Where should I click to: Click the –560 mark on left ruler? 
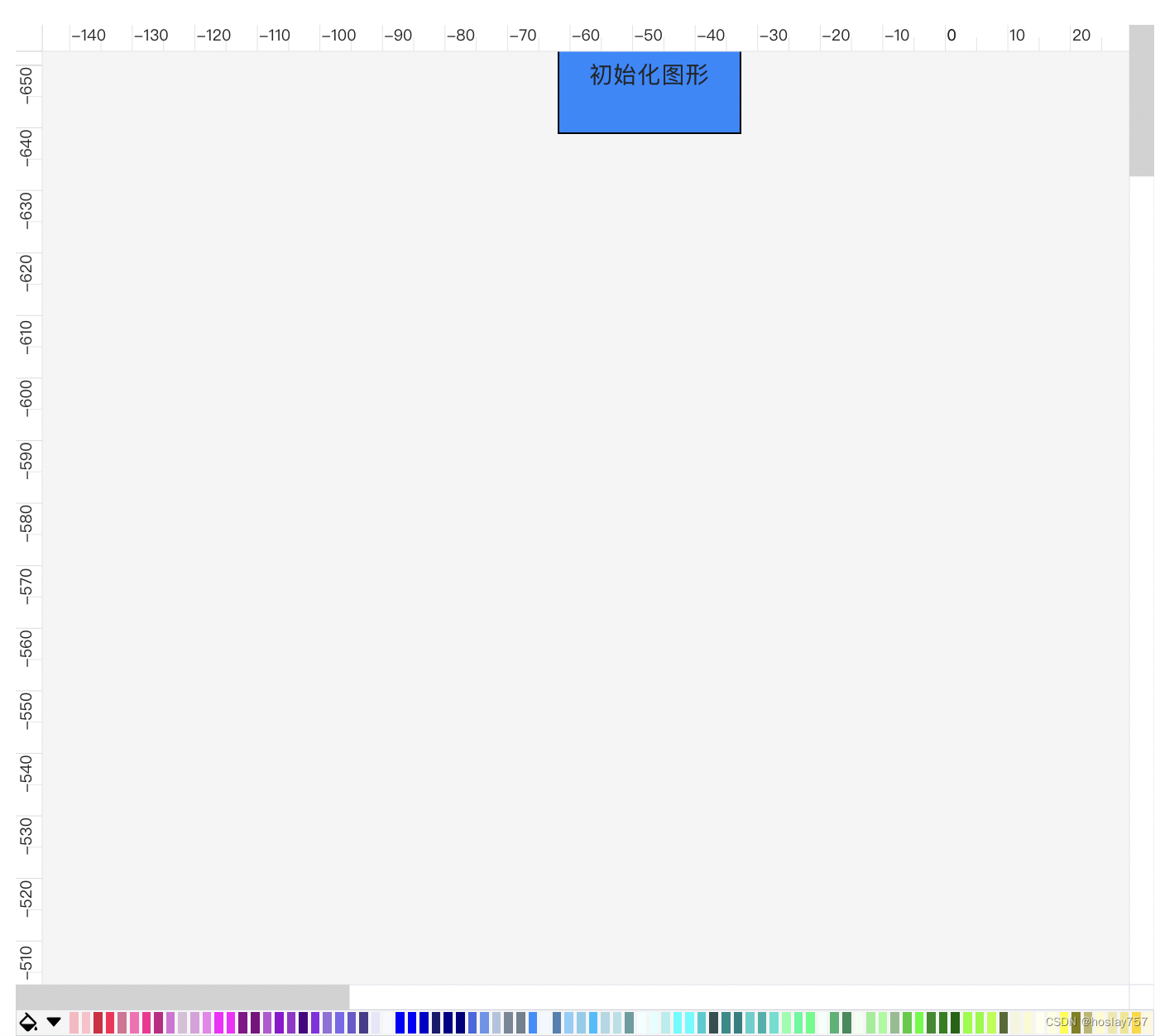[x=26, y=647]
